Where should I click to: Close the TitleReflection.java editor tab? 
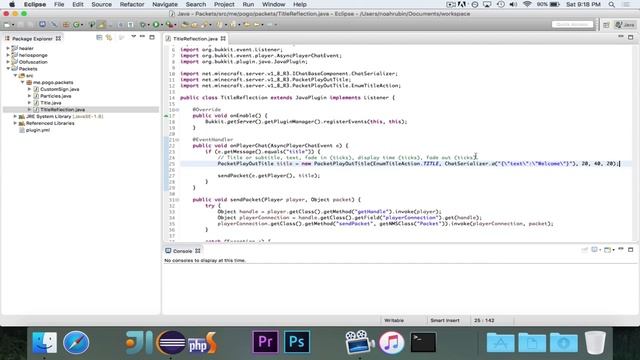click(x=223, y=38)
